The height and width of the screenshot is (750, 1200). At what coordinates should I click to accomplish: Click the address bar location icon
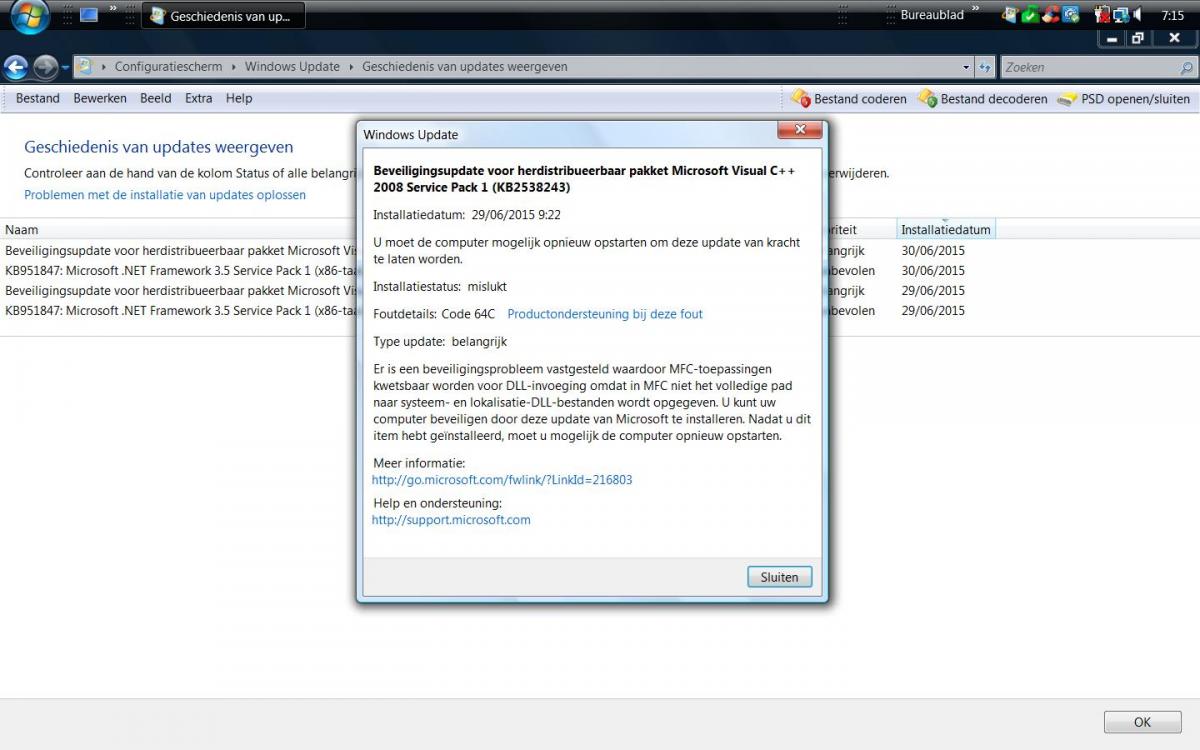(86, 67)
